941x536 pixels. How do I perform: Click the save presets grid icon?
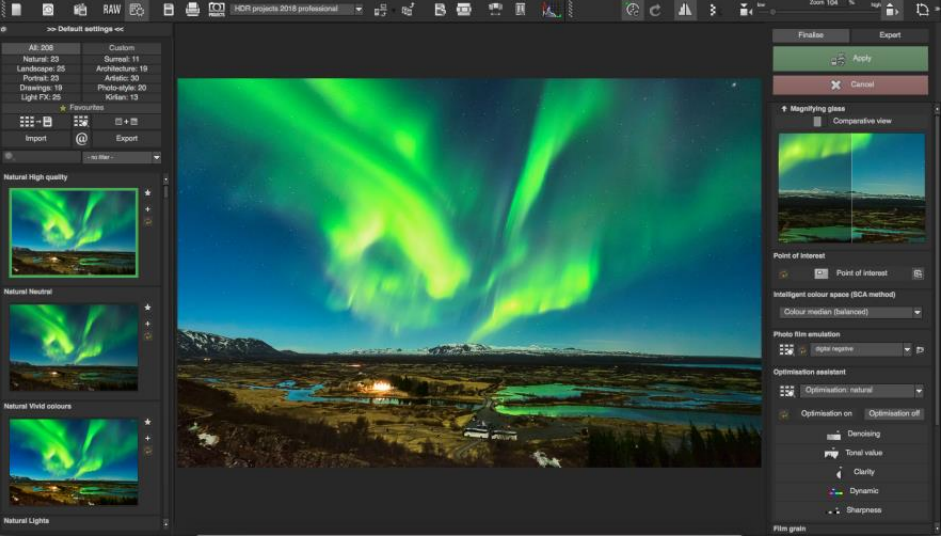[35, 122]
